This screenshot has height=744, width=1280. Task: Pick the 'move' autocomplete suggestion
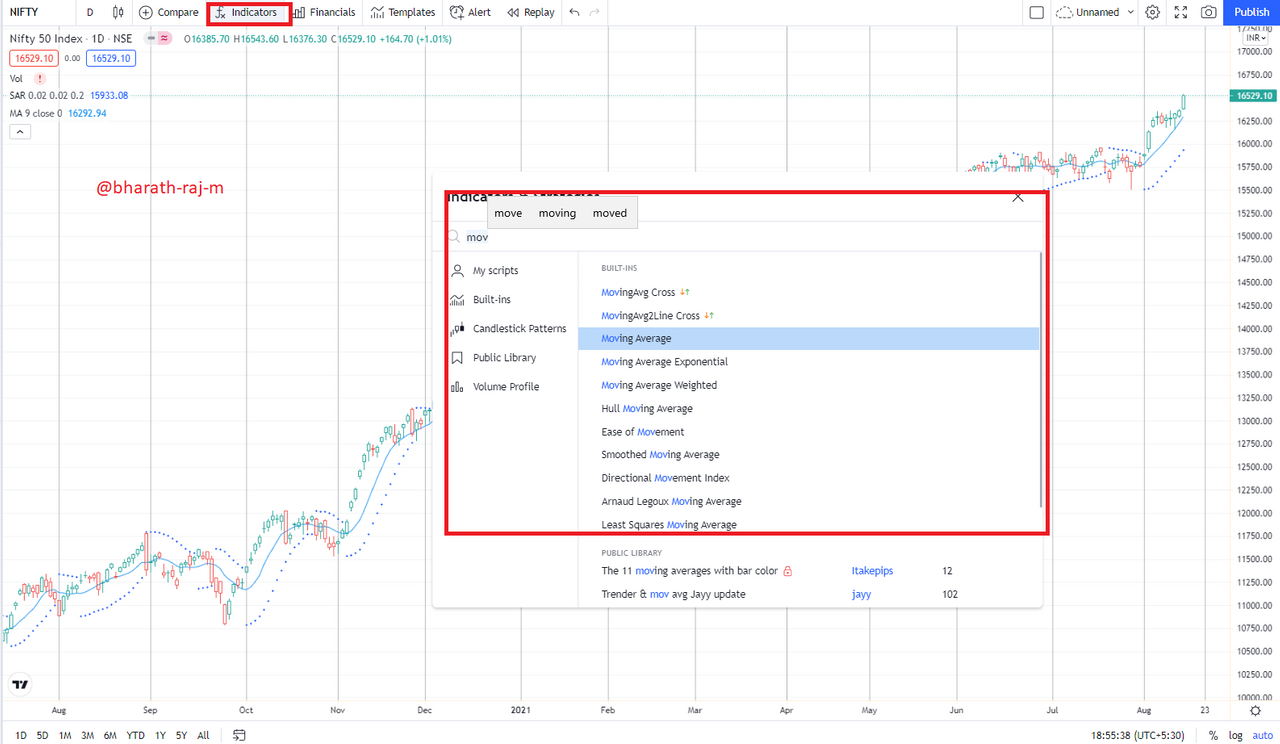point(508,212)
